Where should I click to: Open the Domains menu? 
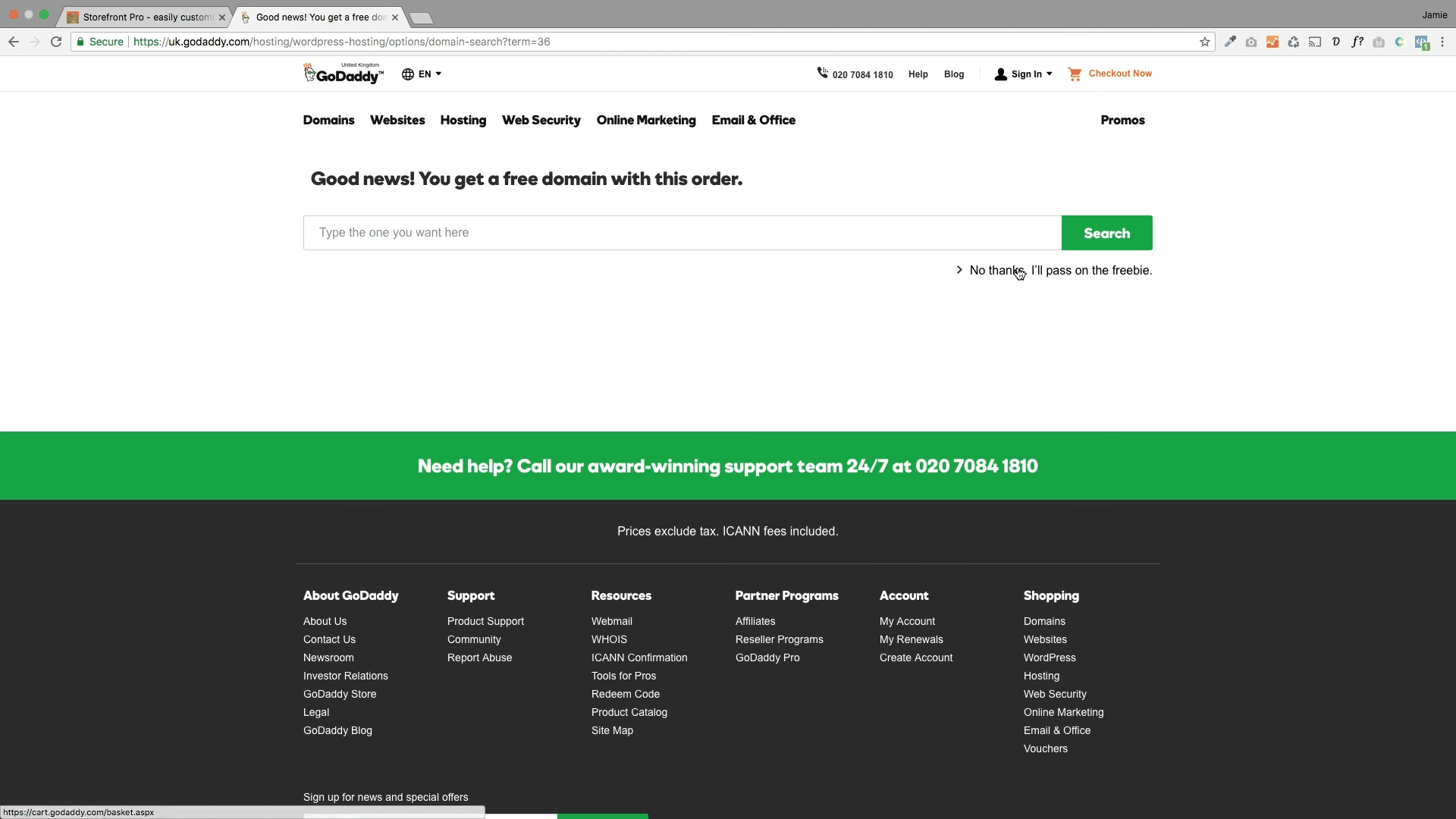[x=328, y=120]
